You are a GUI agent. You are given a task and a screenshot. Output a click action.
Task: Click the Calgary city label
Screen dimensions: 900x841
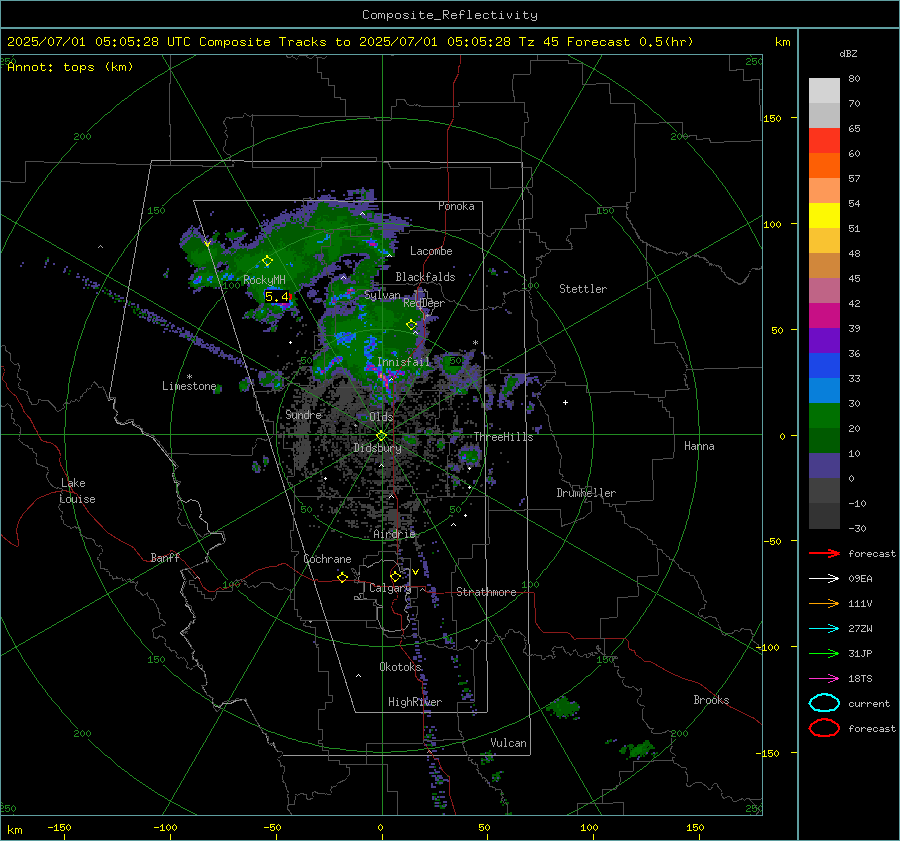coord(390,588)
